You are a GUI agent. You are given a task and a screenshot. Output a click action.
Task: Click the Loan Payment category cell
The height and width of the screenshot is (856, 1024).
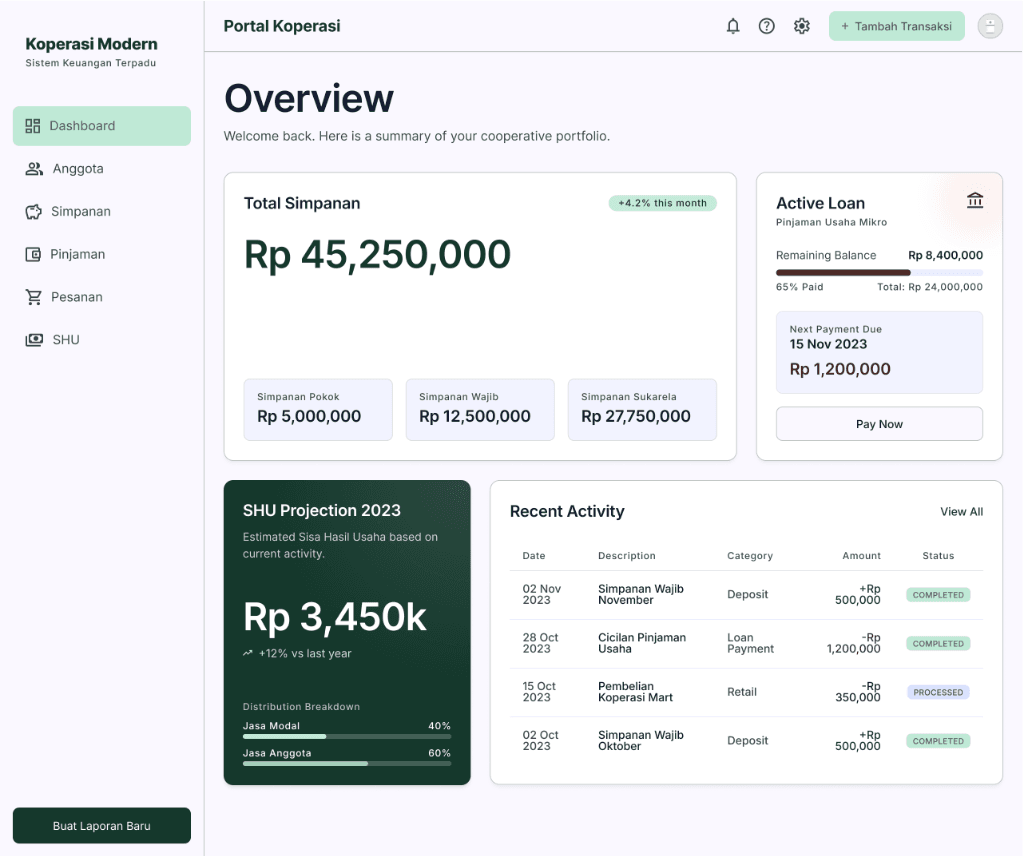click(x=750, y=643)
